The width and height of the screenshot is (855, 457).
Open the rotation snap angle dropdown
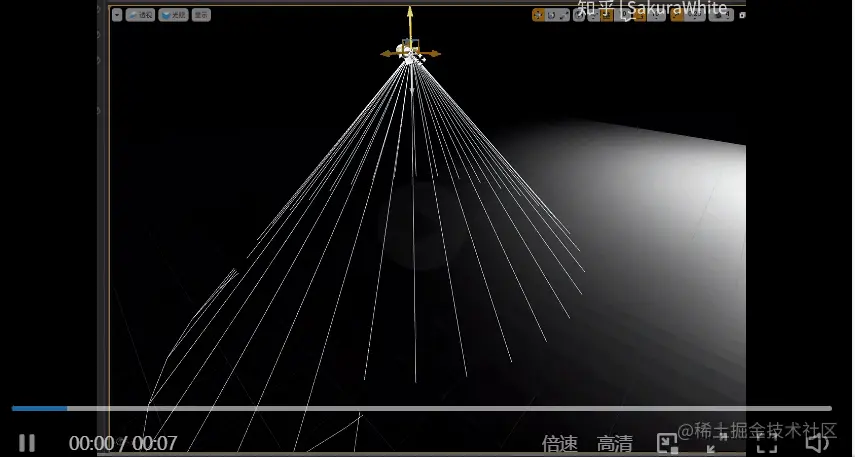(656, 15)
